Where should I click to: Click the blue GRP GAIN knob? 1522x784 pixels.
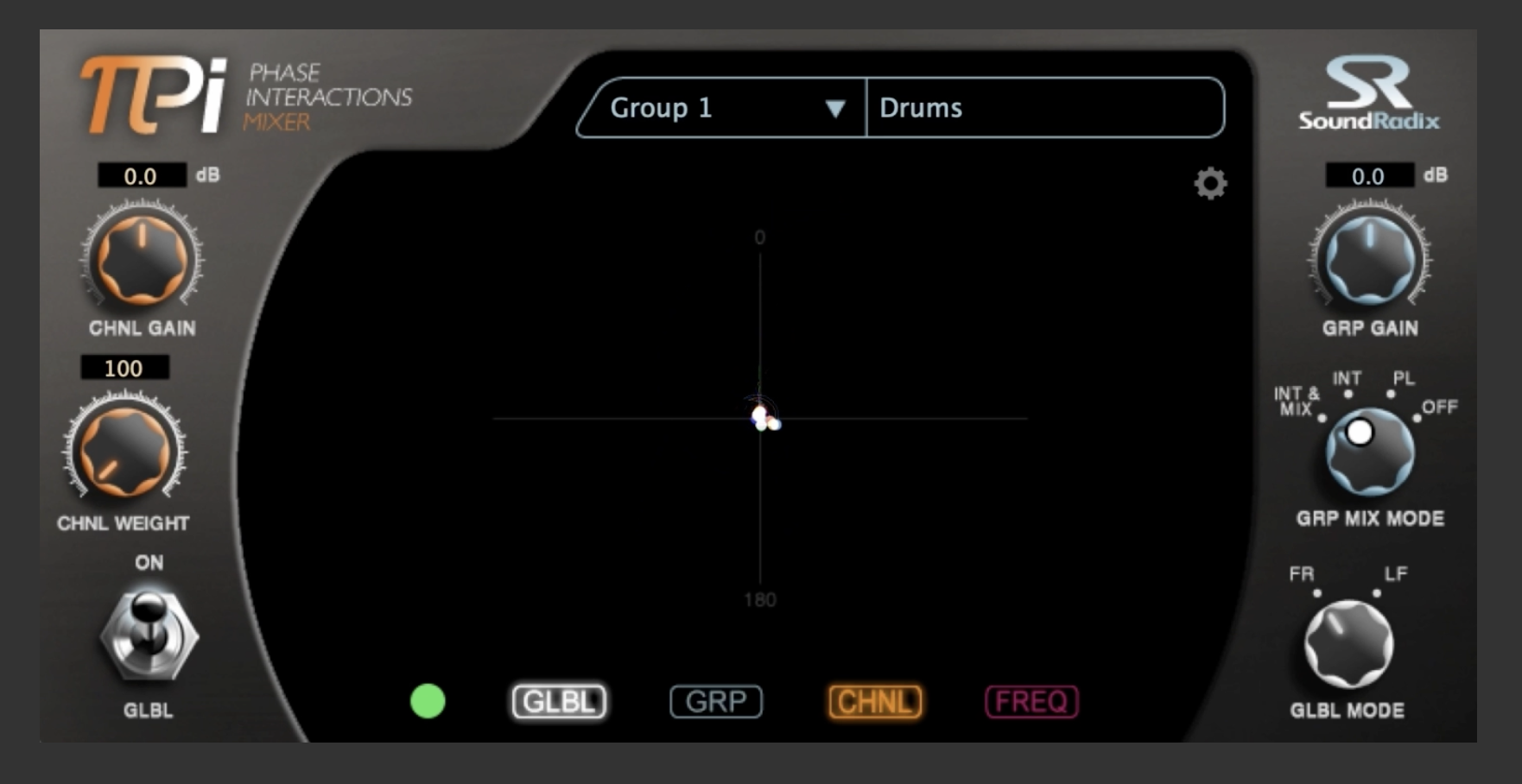(1370, 257)
